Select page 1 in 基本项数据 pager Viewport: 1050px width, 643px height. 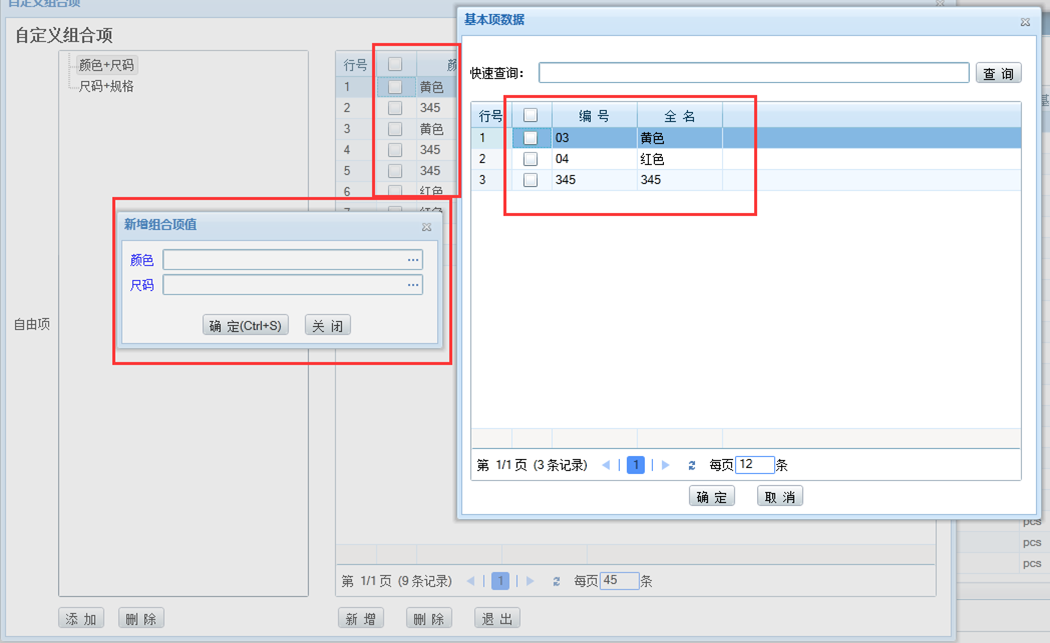[x=634, y=464]
